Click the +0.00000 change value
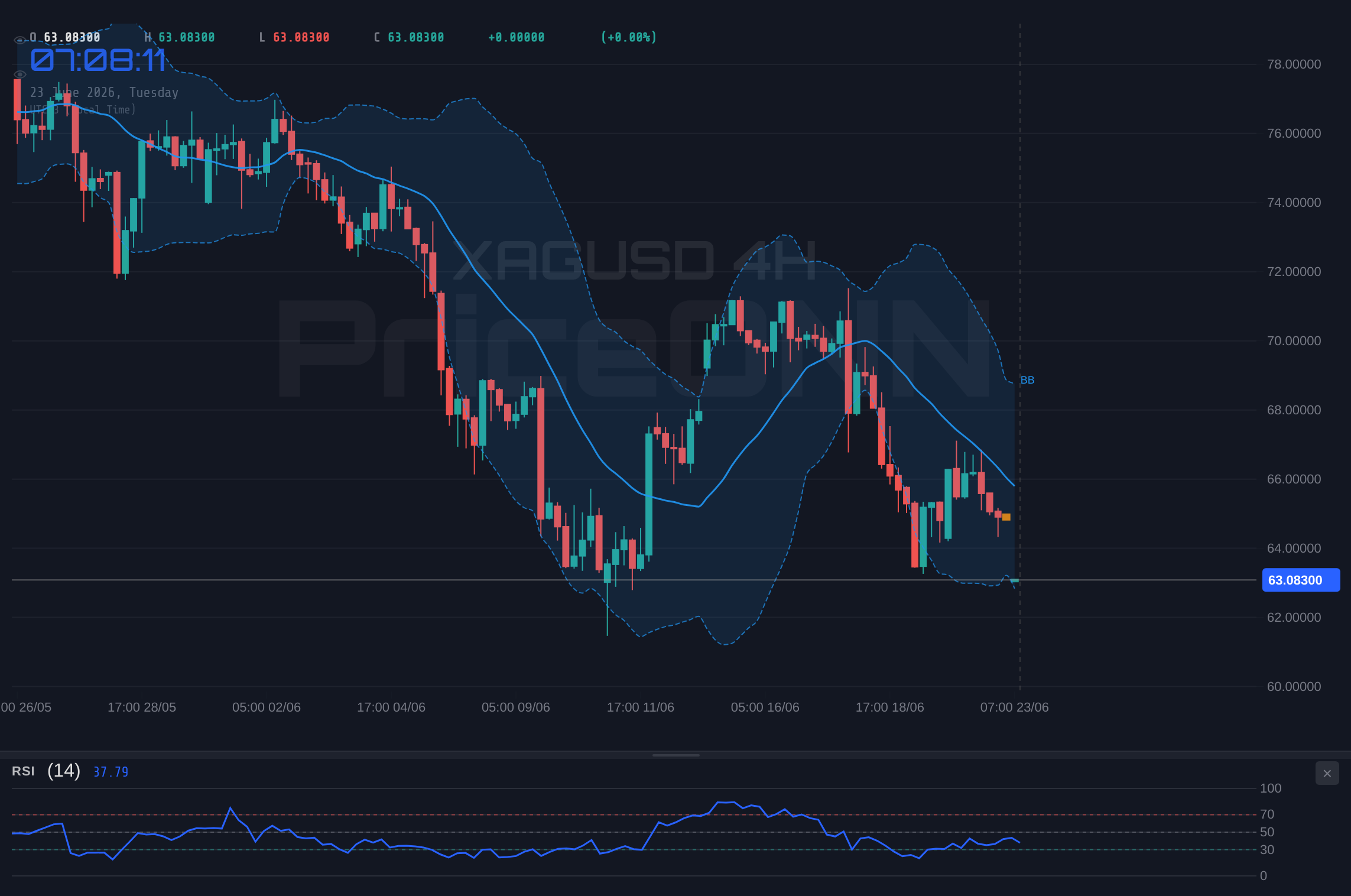This screenshot has height=896, width=1351. pyautogui.click(x=517, y=37)
